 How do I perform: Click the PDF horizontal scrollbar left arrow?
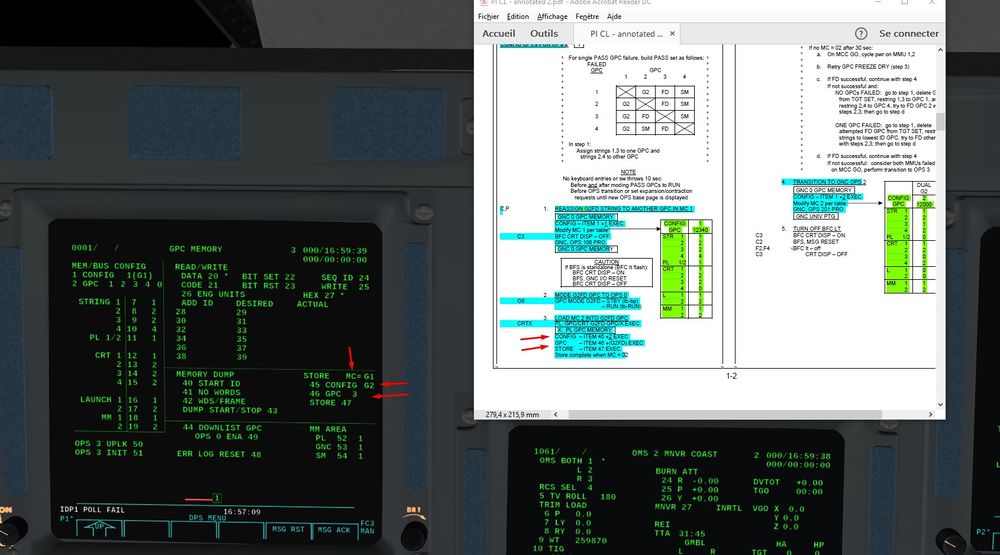pyautogui.click(x=555, y=414)
